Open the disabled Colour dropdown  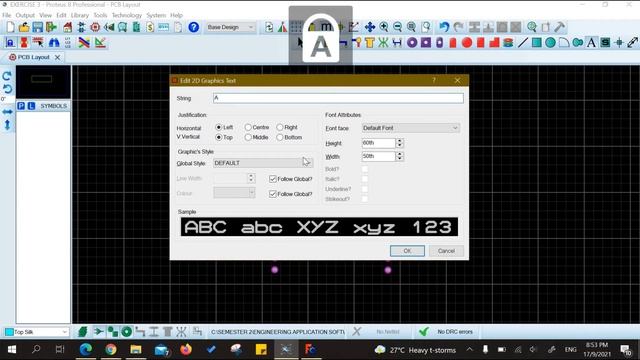coord(234,193)
